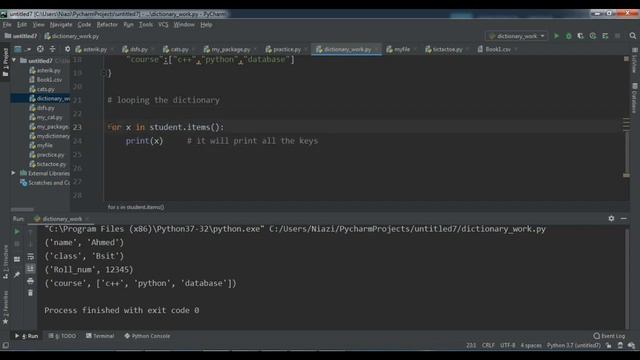The width and height of the screenshot is (640, 360).
Task: Open the Code menu
Action: 84,24
